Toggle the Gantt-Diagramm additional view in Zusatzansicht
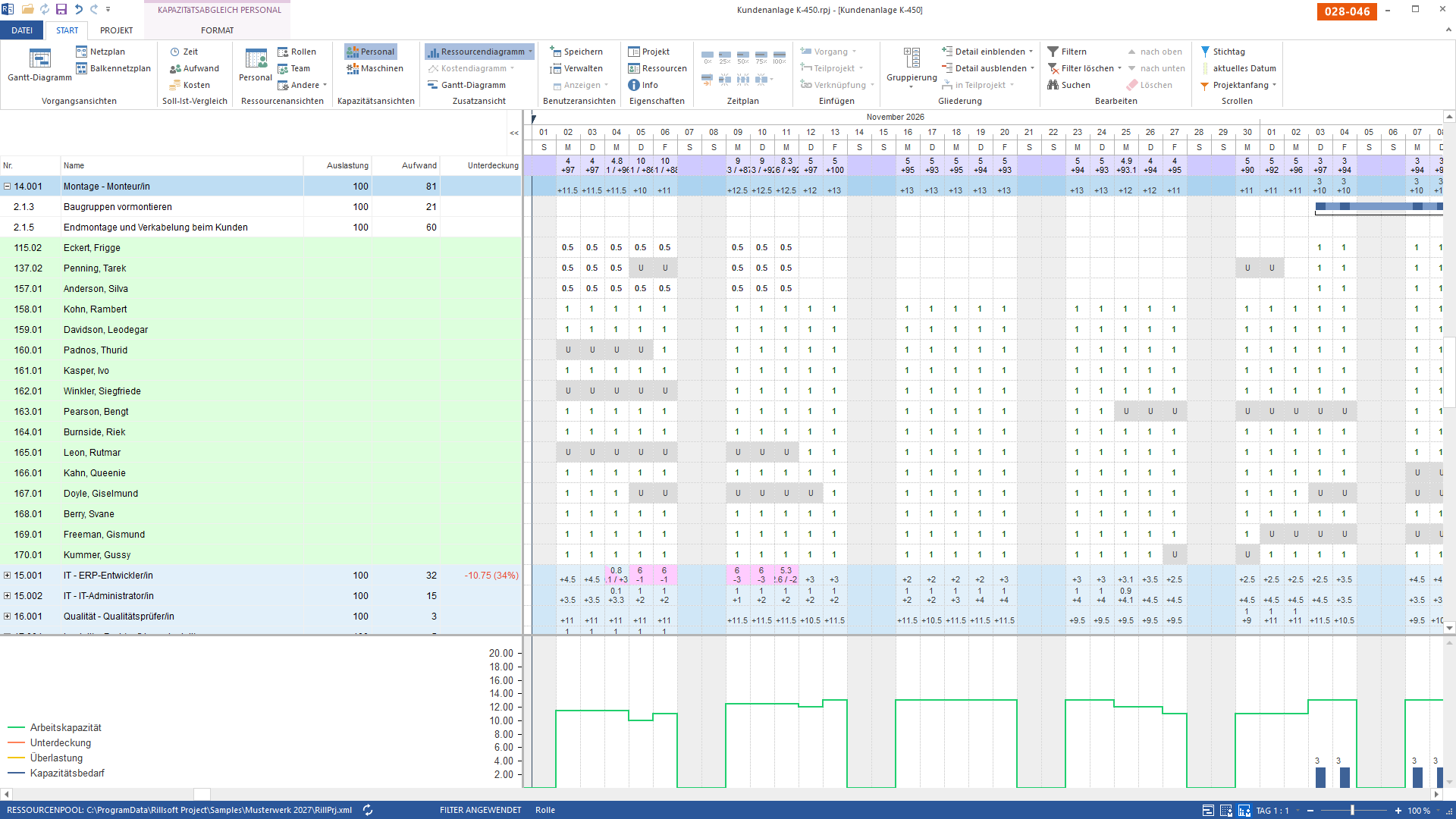 (x=466, y=85)
